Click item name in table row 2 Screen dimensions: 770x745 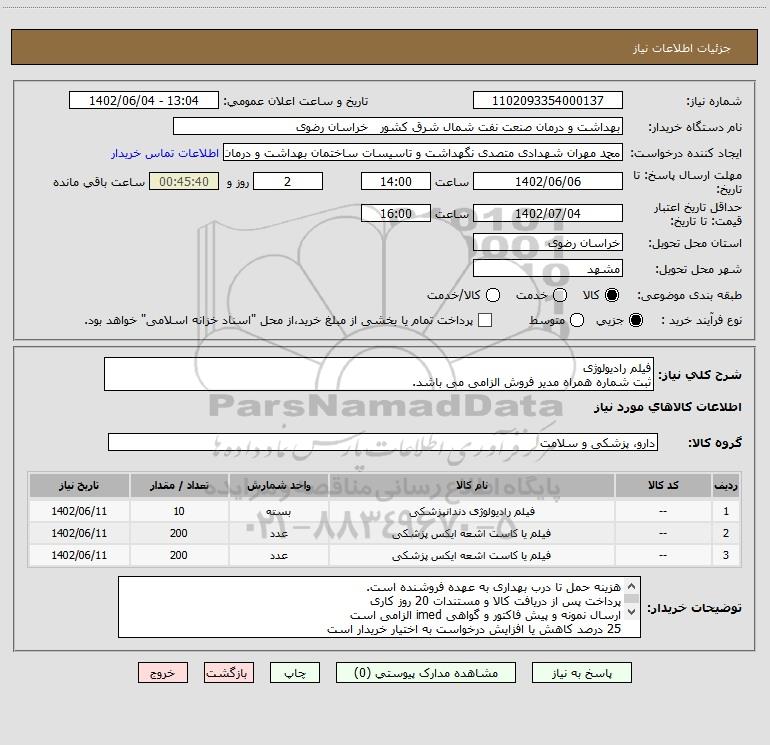(471, 533)
